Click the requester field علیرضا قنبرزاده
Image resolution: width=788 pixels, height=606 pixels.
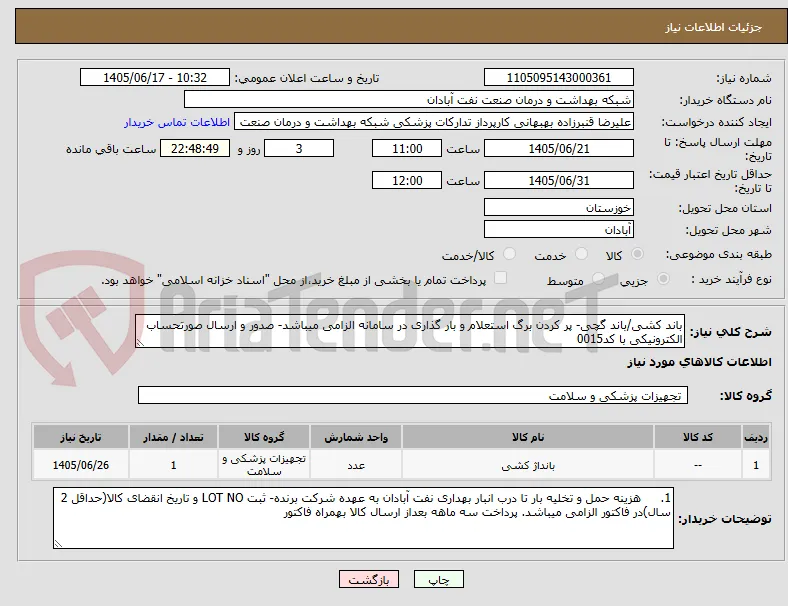(x=434, y=122)
